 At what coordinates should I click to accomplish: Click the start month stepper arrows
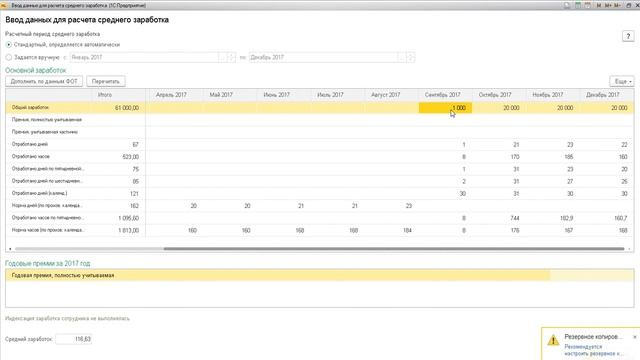pos(231,58)
